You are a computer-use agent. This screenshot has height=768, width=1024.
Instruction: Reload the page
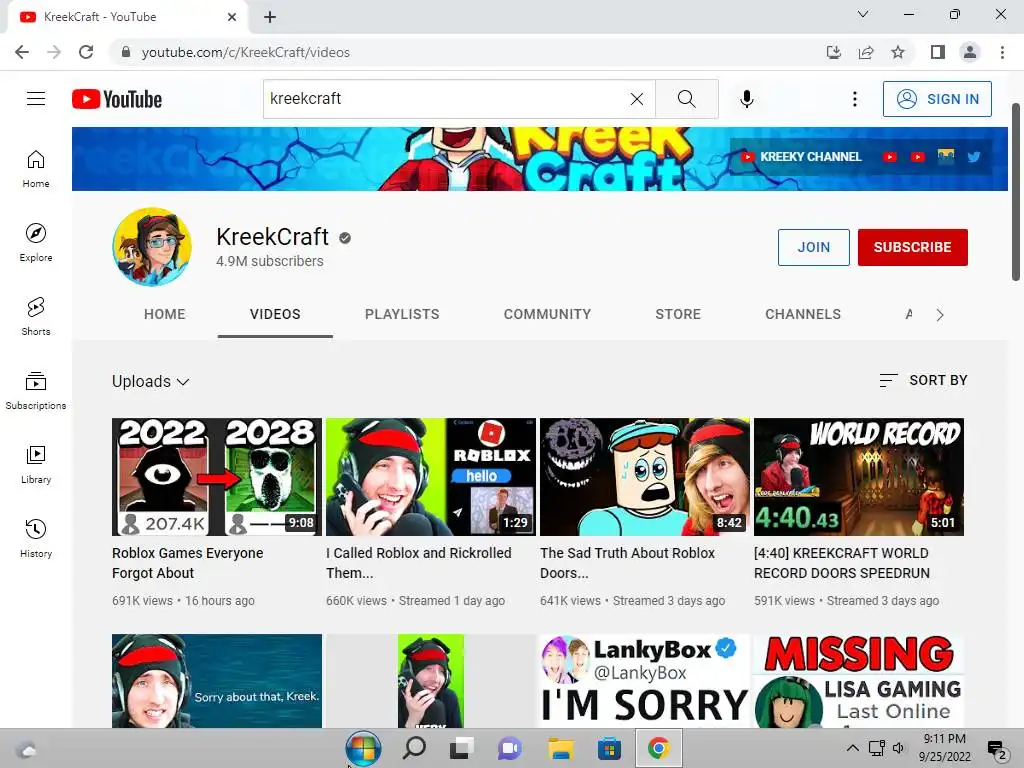pyautogui.click(x=86, y=52)
